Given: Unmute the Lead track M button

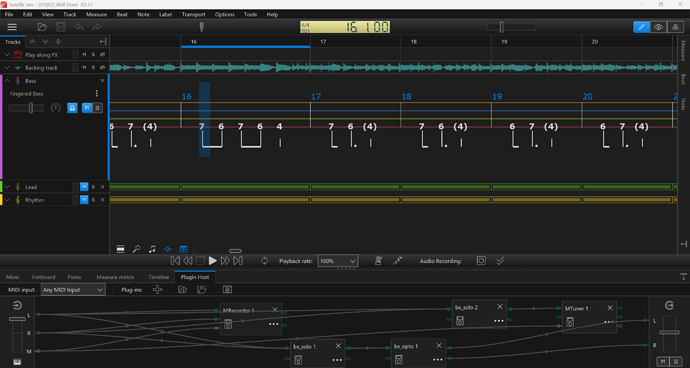Looking at the screenshot, I should click(84, 187).
